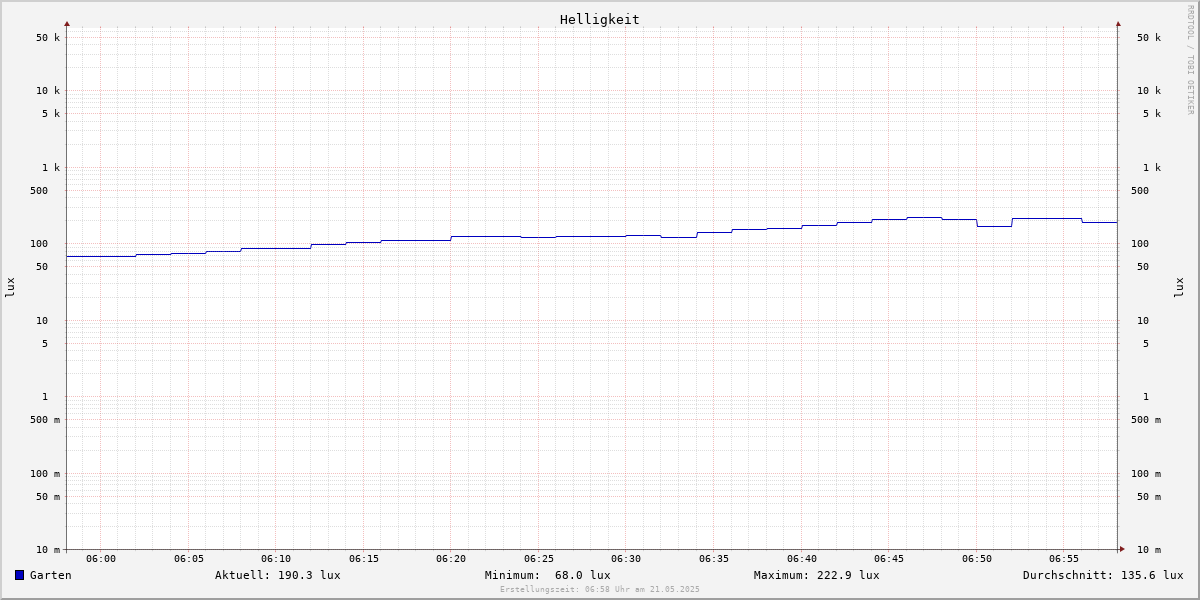Select the "1 k" label on right axis
The width and height of the screenshot is (1200, 600).
(1152, 168)
